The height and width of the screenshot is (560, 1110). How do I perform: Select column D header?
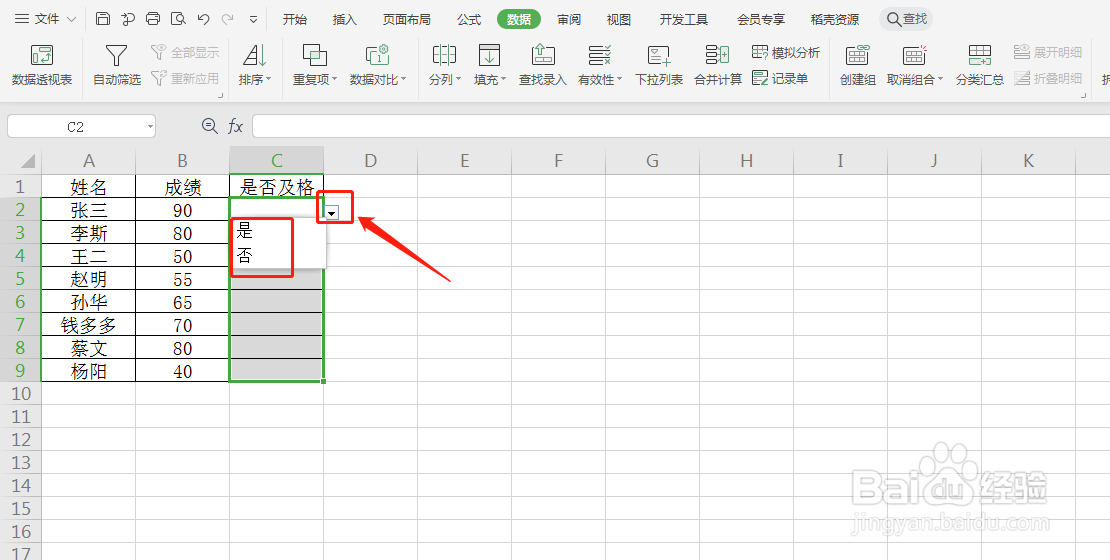(370, 161)
